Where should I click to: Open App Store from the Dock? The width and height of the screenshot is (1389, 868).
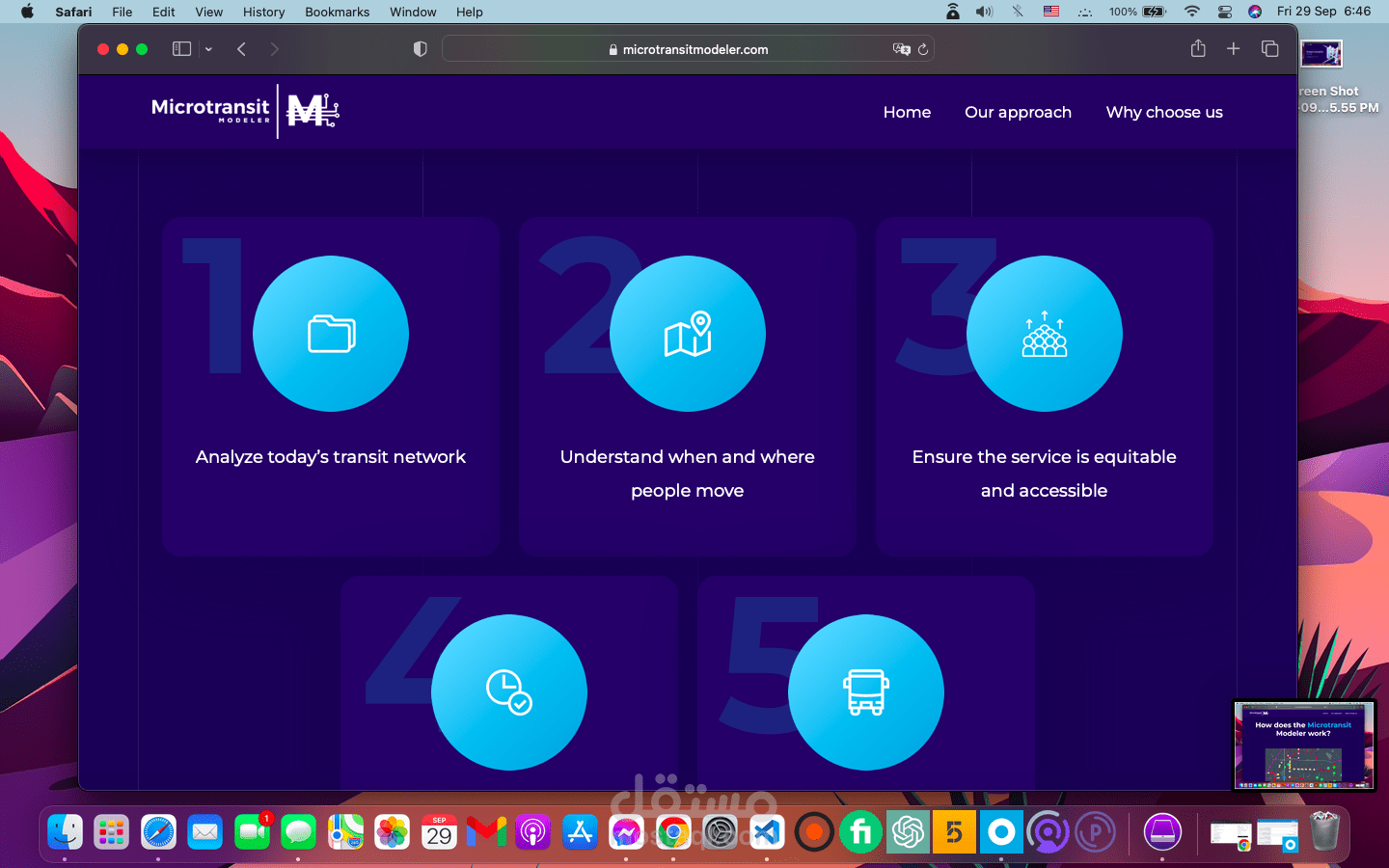(x=580, y=831)
